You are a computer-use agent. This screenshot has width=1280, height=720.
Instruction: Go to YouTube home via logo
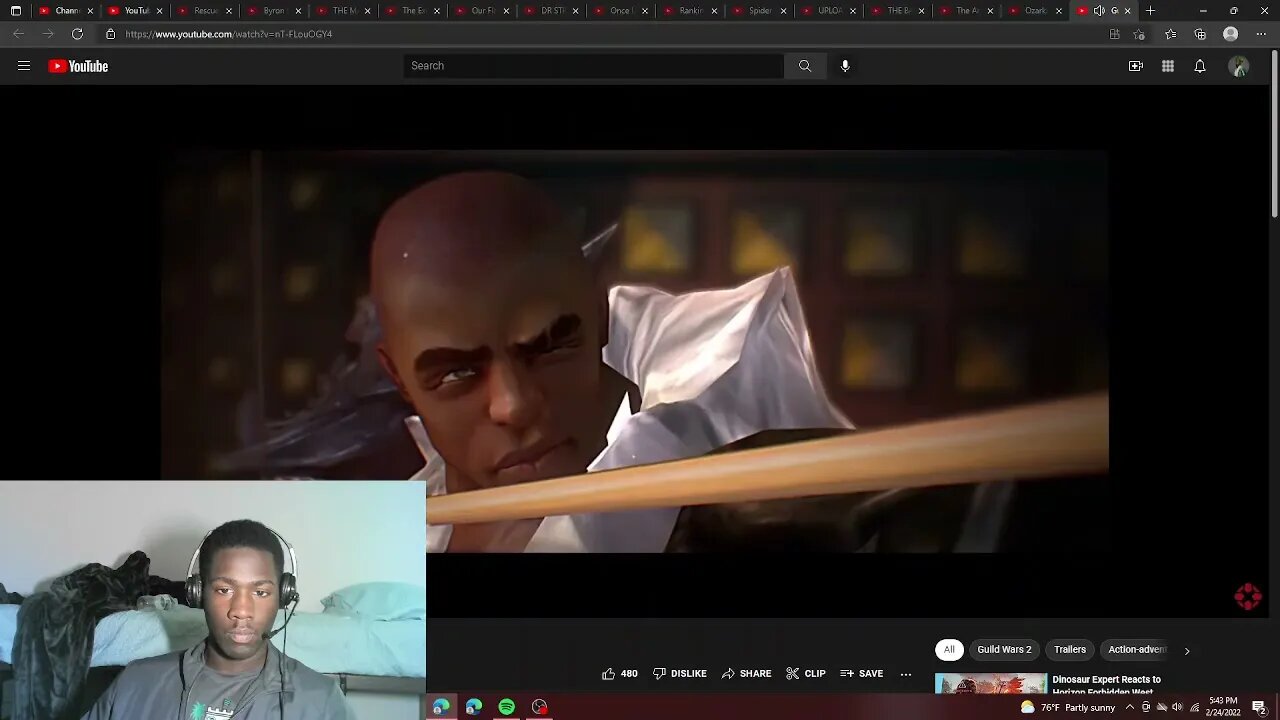coord(78,66)
